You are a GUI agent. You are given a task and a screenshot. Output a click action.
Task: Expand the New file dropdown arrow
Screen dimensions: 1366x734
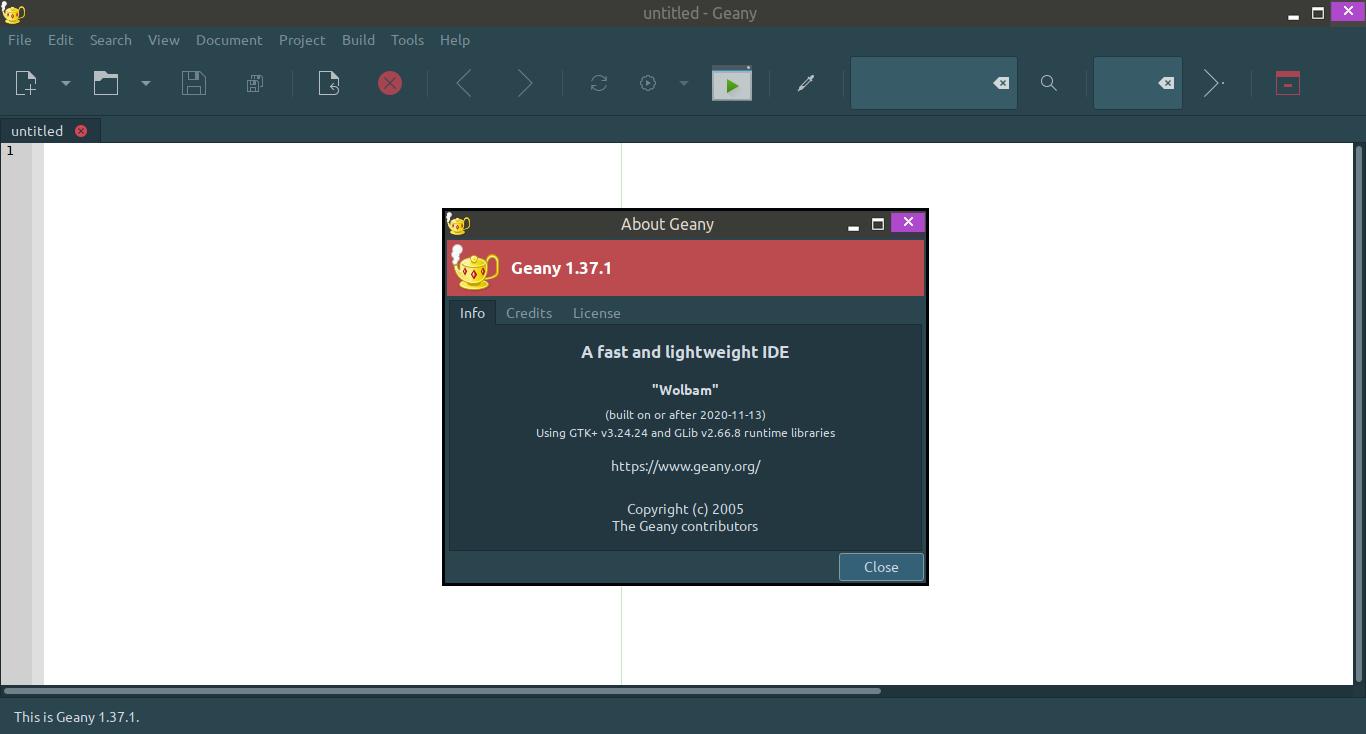pyautogui.click(x=66, y=83)
